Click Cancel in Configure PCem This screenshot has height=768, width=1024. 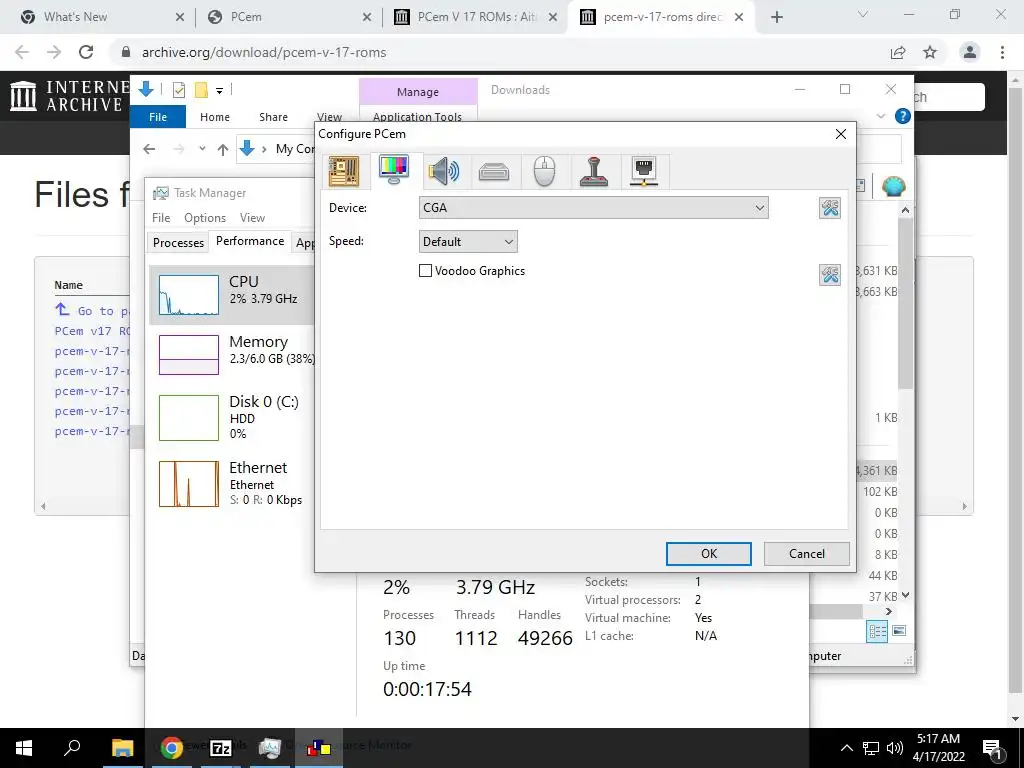[x=807, y=554]
